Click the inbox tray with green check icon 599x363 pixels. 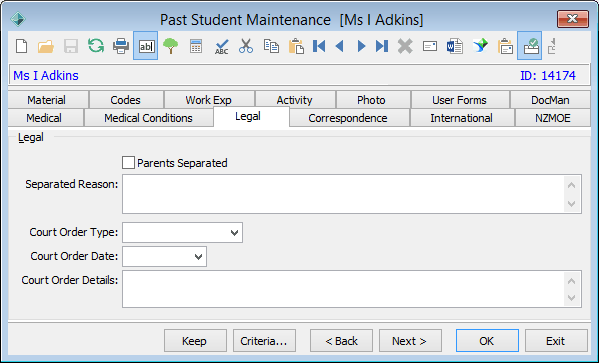point(530,46)
